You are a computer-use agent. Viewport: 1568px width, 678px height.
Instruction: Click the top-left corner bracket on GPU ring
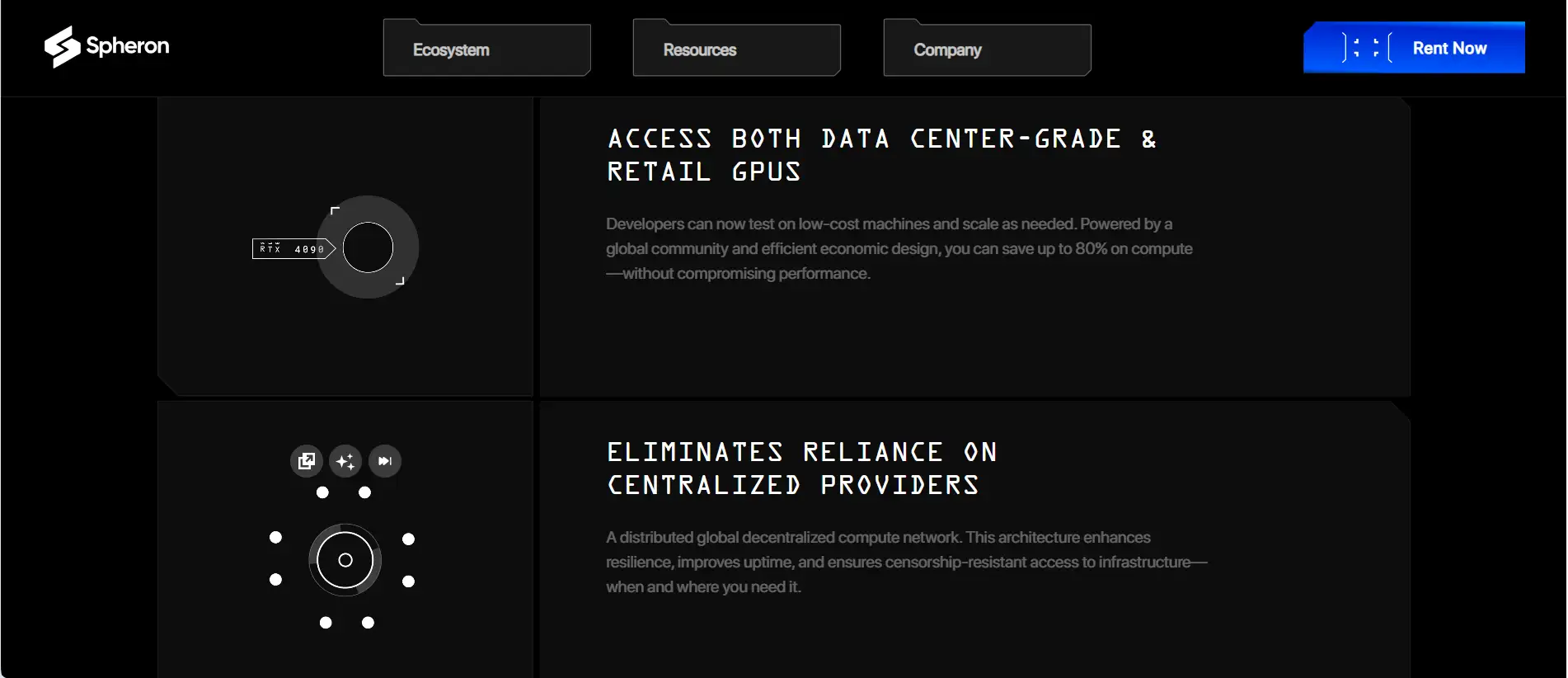pyautogui.click(x=334, y=211)
